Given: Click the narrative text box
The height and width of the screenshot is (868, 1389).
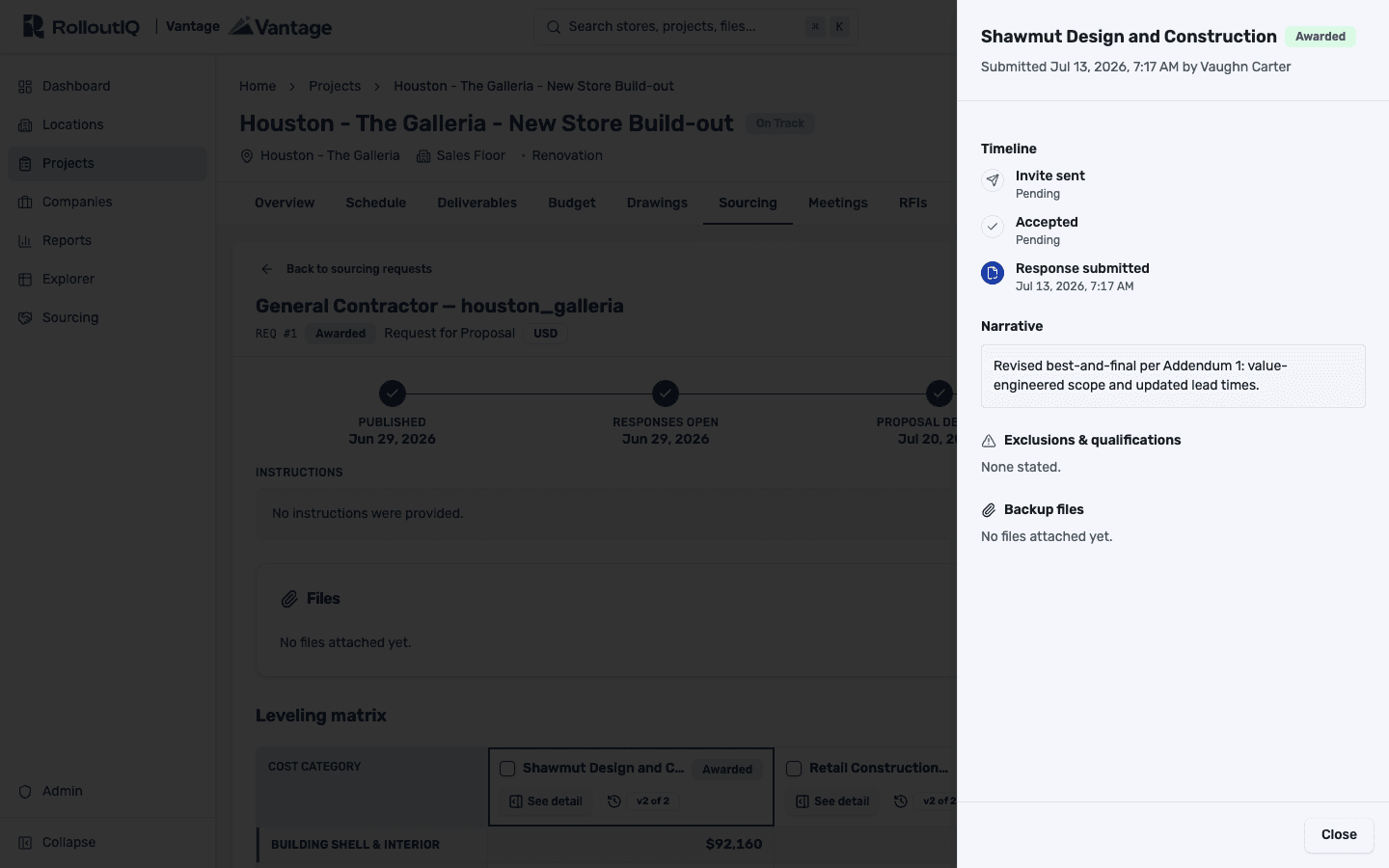Looking at the screenshot, I should click(x=1173, y=376).
